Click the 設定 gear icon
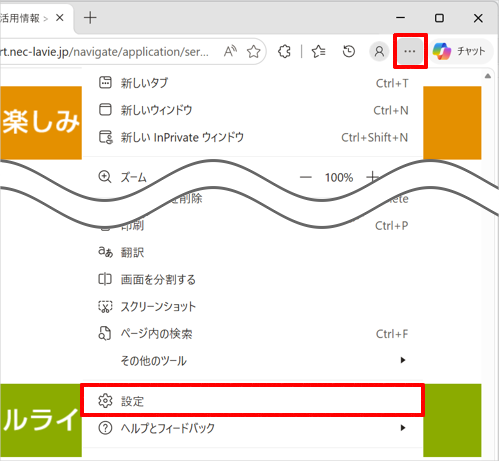This screenshot has height=461, width=499. (105, 401)
